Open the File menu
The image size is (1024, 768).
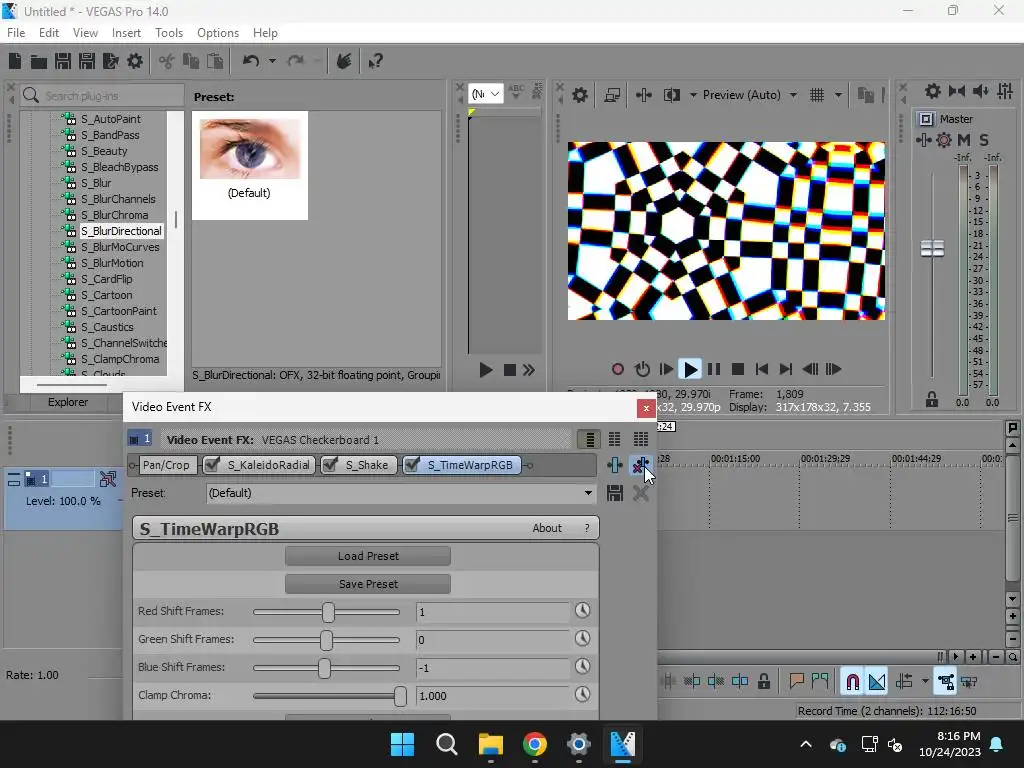point(16,33)
